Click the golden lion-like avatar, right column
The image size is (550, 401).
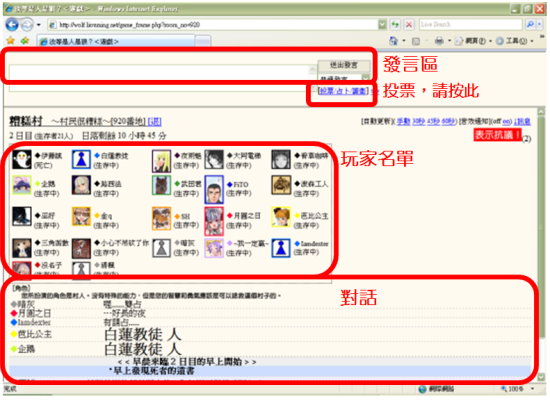pos(281,185)
